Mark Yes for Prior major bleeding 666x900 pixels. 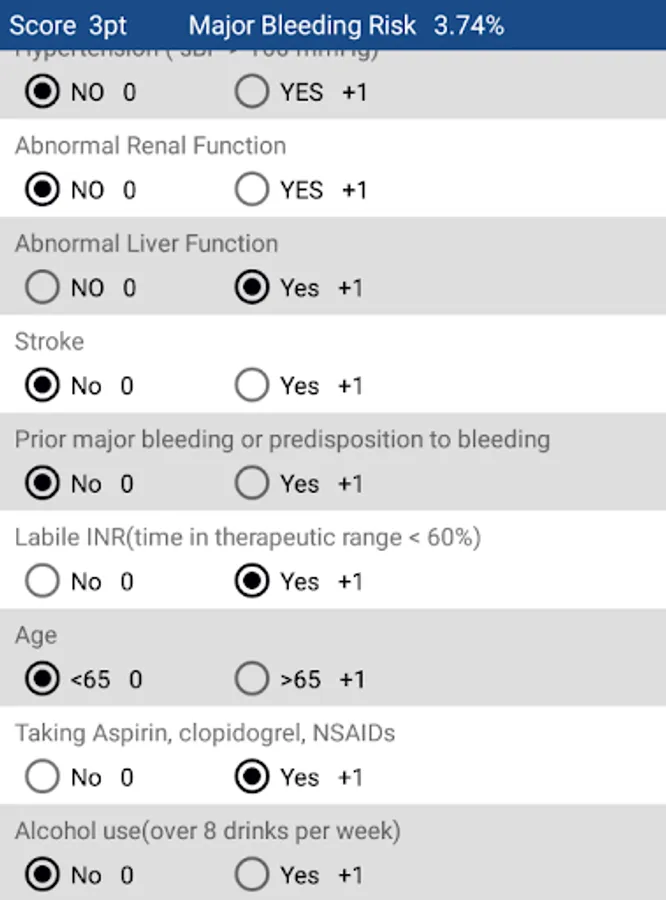[252, 484]
